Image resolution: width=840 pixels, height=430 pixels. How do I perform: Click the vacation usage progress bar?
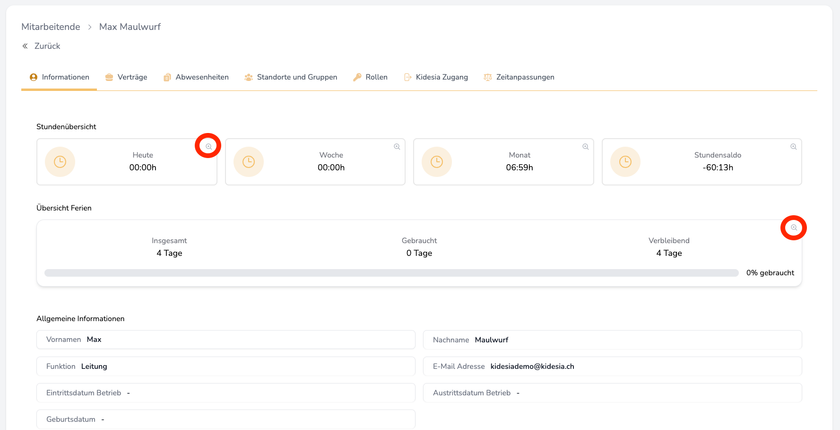pyautogui.click(x=391, y=273)
